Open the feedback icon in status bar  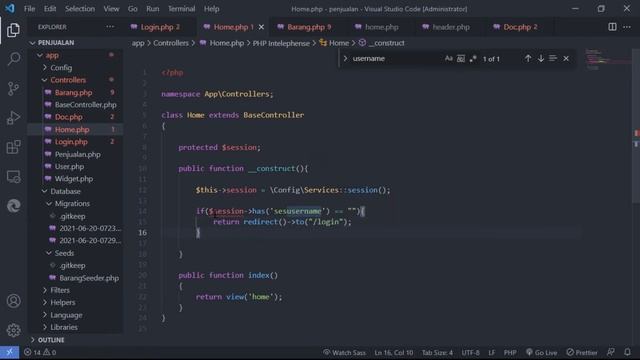point(611,352)
